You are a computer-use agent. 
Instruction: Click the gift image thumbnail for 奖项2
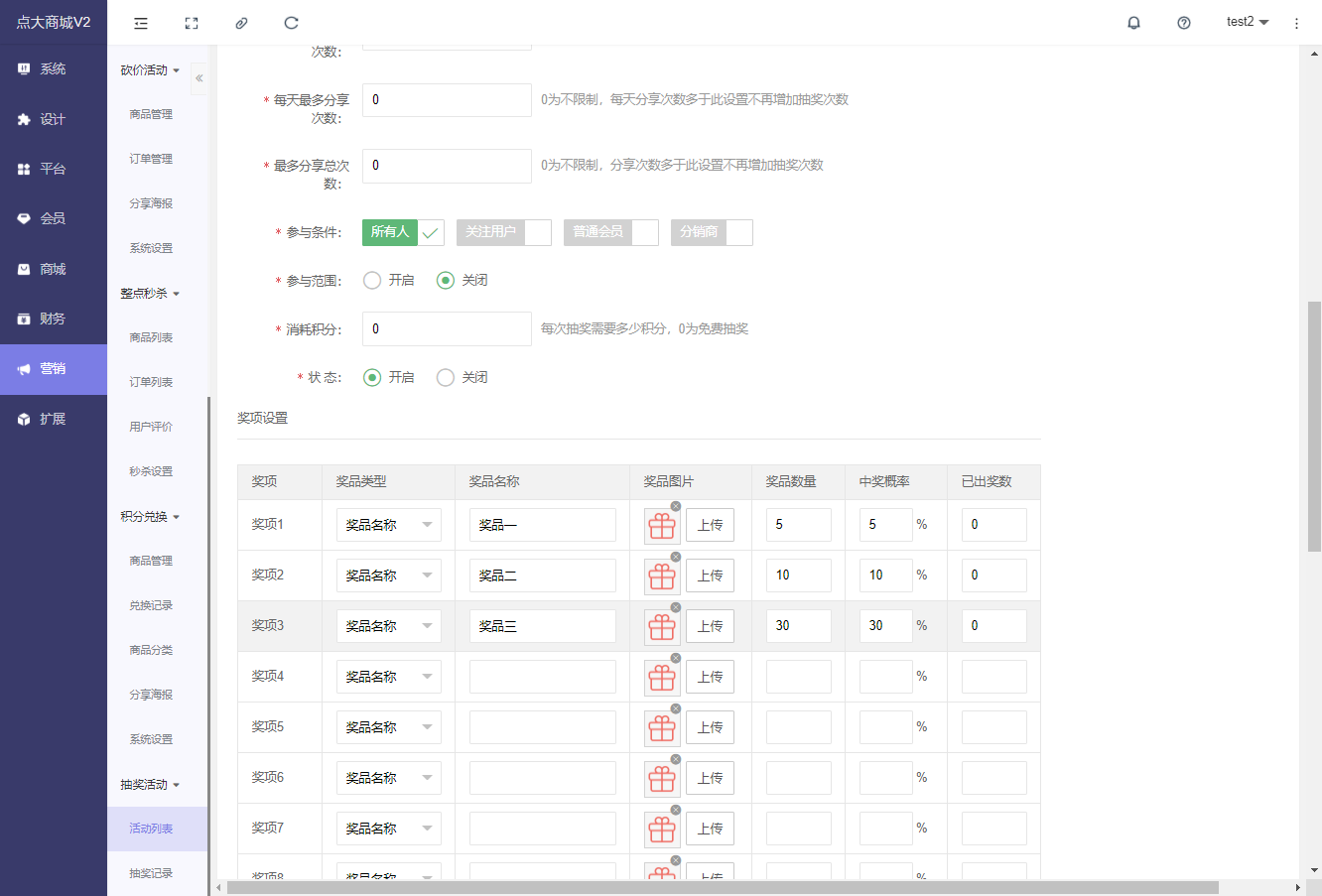(x=662, y=576)
